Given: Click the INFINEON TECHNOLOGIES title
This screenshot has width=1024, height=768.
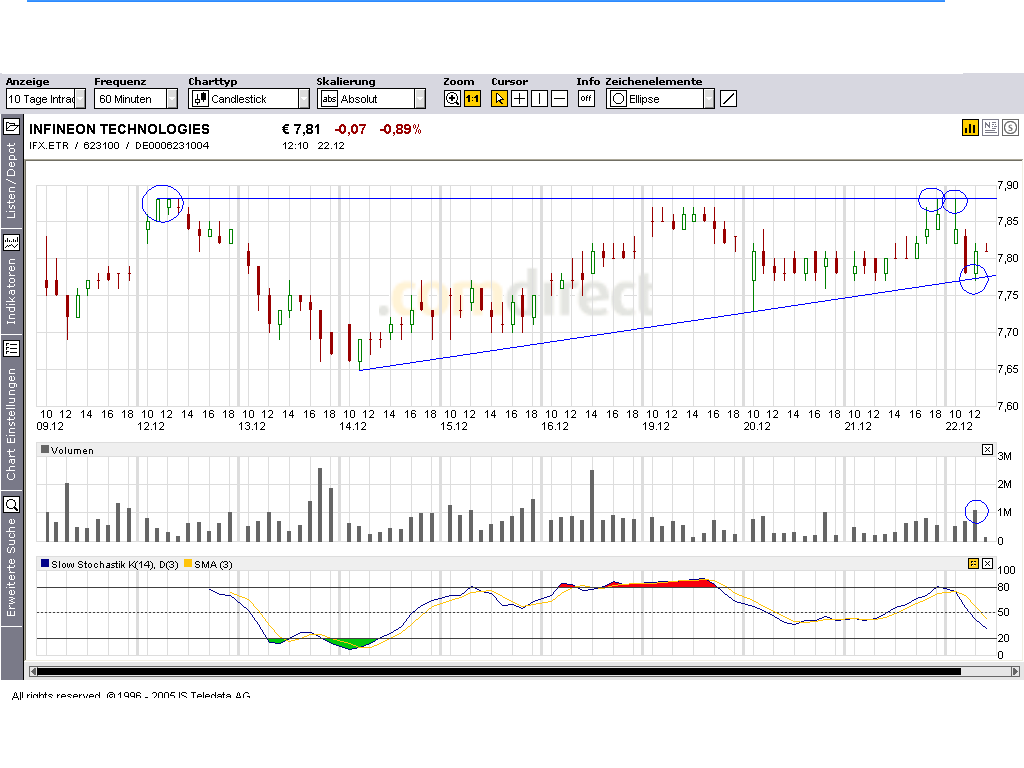Looking at the screenshot, I should (119, 129).
